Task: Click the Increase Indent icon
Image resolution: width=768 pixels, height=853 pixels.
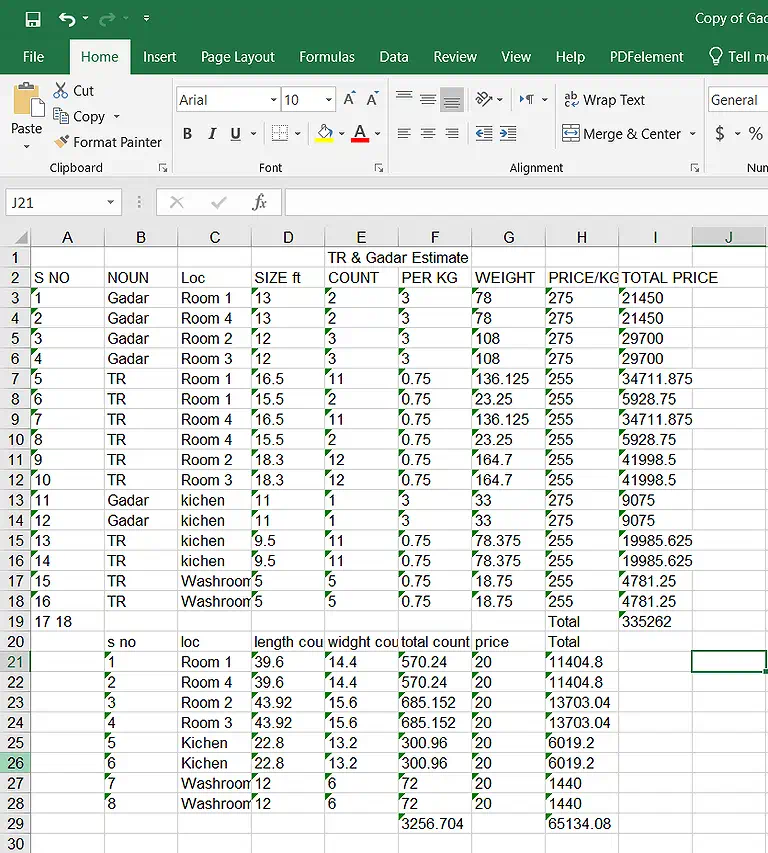Action: coord(507,133)
